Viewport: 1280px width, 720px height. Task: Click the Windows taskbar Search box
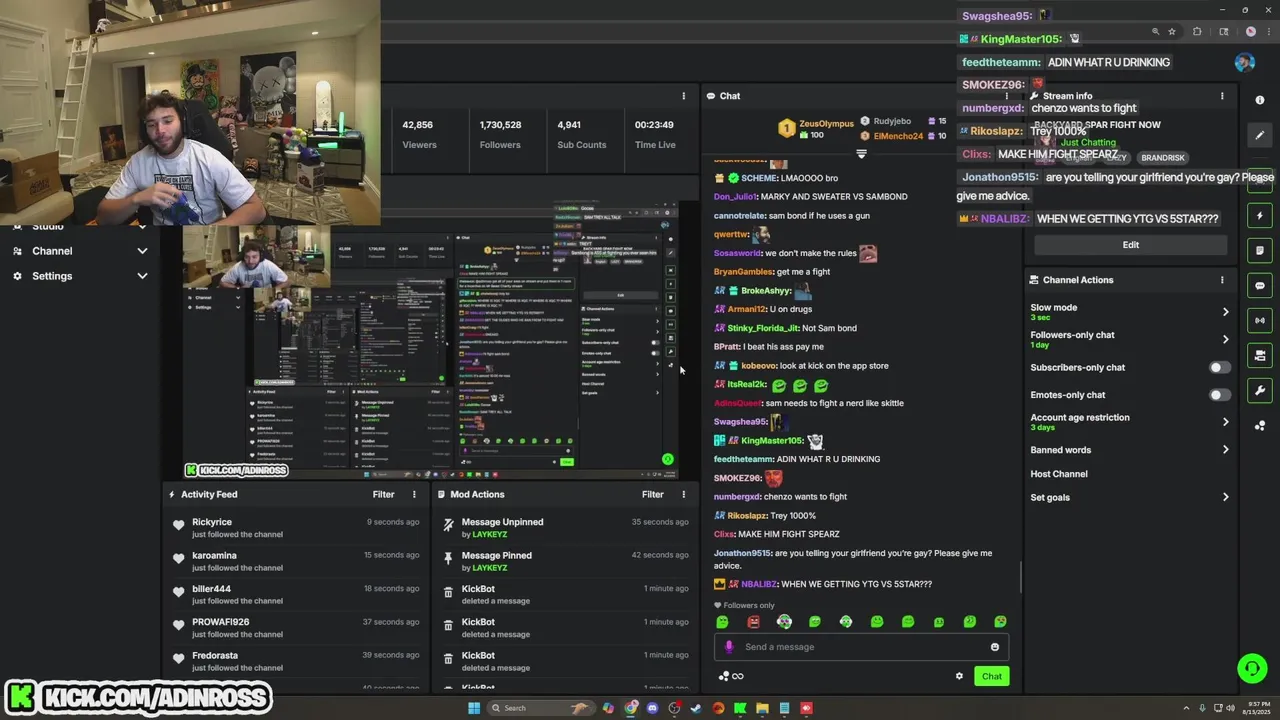[540, 708]
